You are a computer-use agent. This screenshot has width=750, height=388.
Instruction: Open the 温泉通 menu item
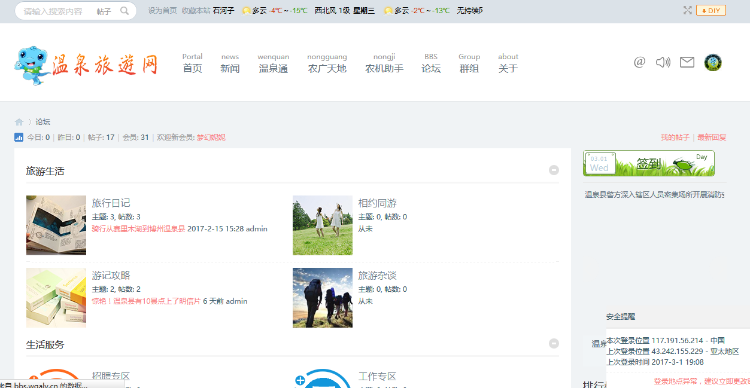[x=273, y=63]
